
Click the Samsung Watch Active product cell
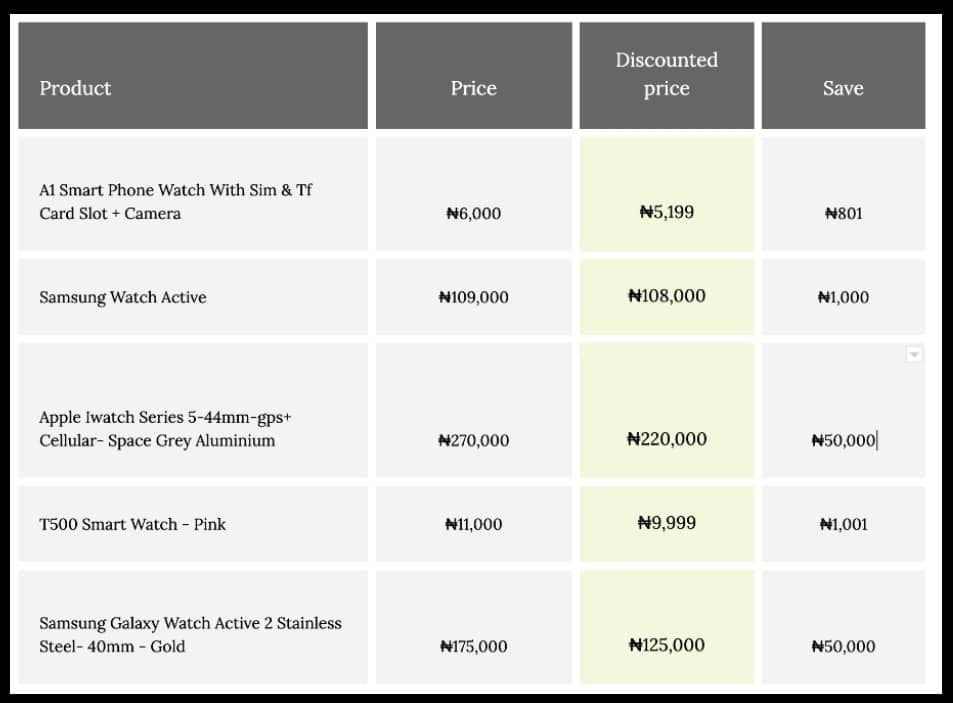pos(192,297)
